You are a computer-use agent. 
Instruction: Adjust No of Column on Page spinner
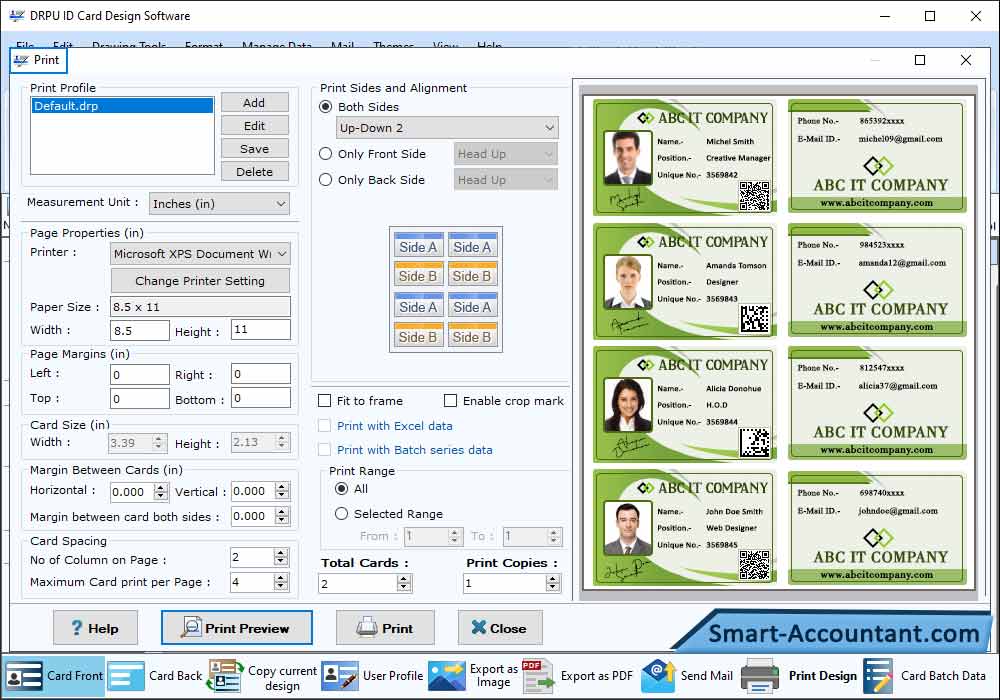(281, 557)
